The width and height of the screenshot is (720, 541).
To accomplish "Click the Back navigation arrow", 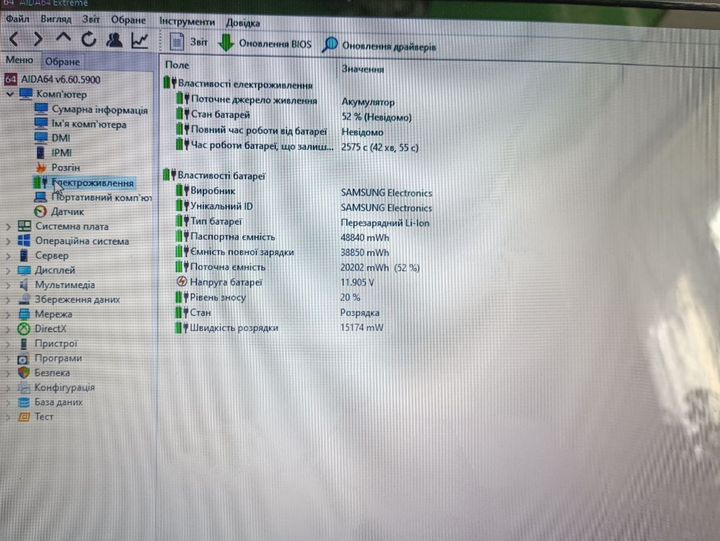I will click(14, 39).
